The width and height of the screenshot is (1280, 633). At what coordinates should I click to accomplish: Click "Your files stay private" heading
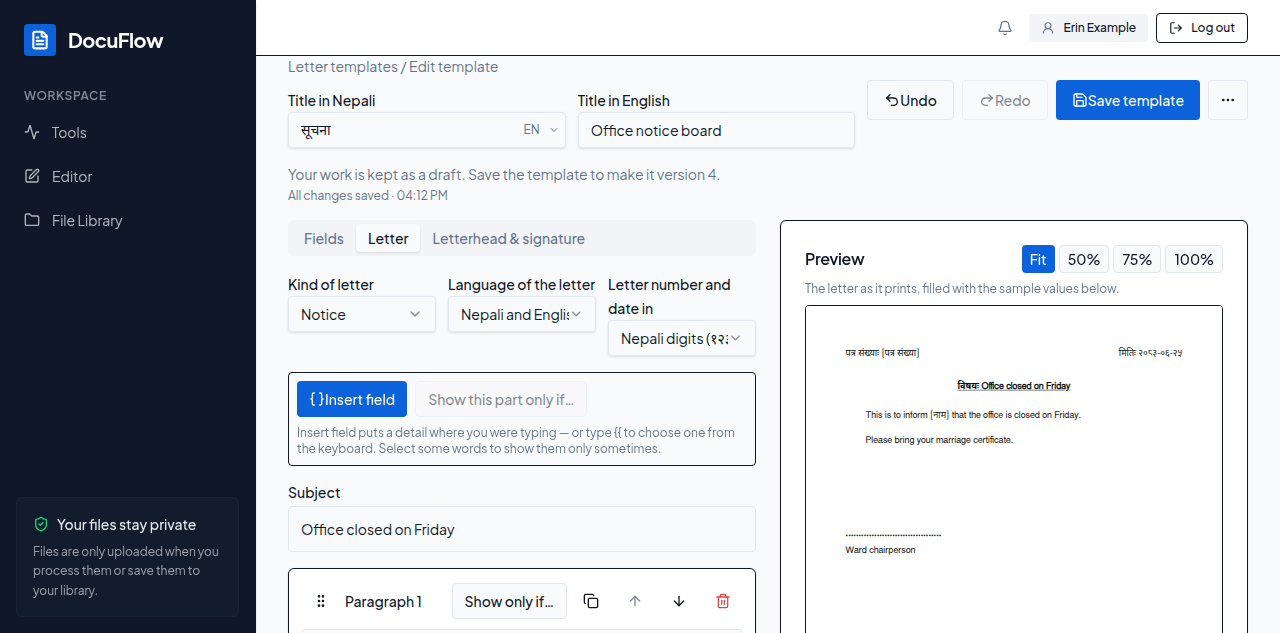(126, 524)
